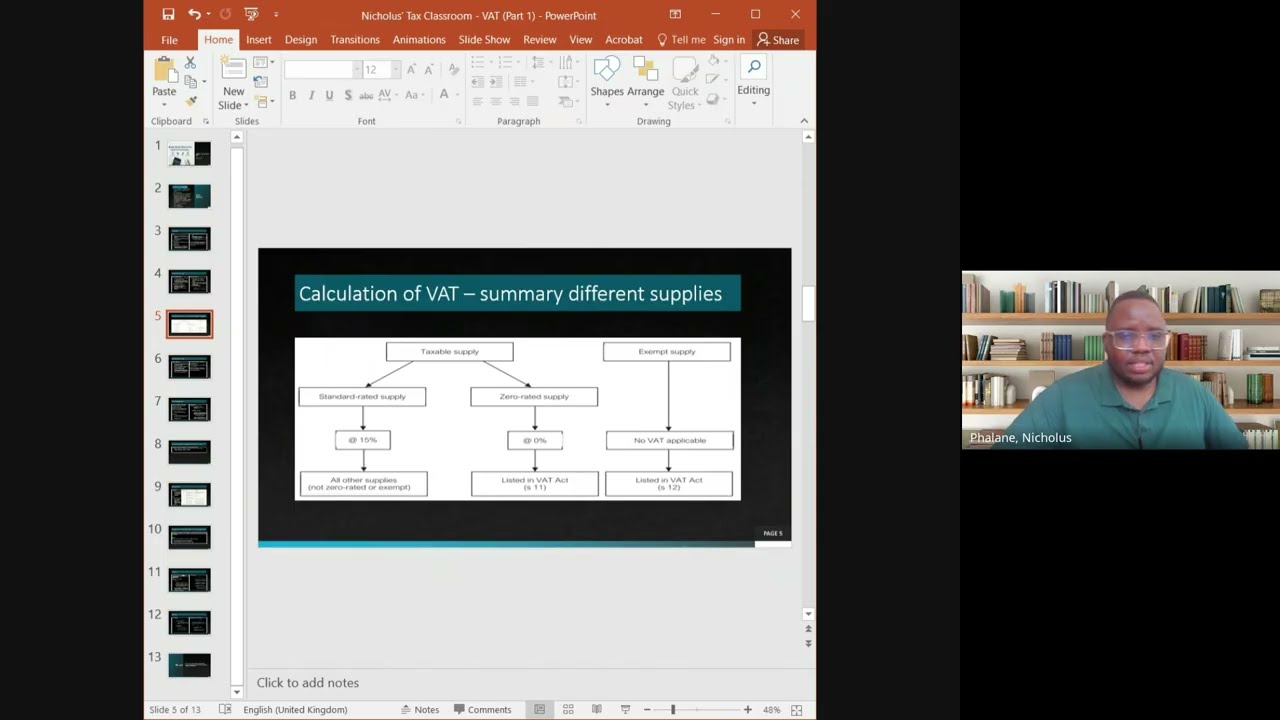Click the Quick Styles button
The width and height of the screenshot is (1280, 720).
[x=685, y=83]
